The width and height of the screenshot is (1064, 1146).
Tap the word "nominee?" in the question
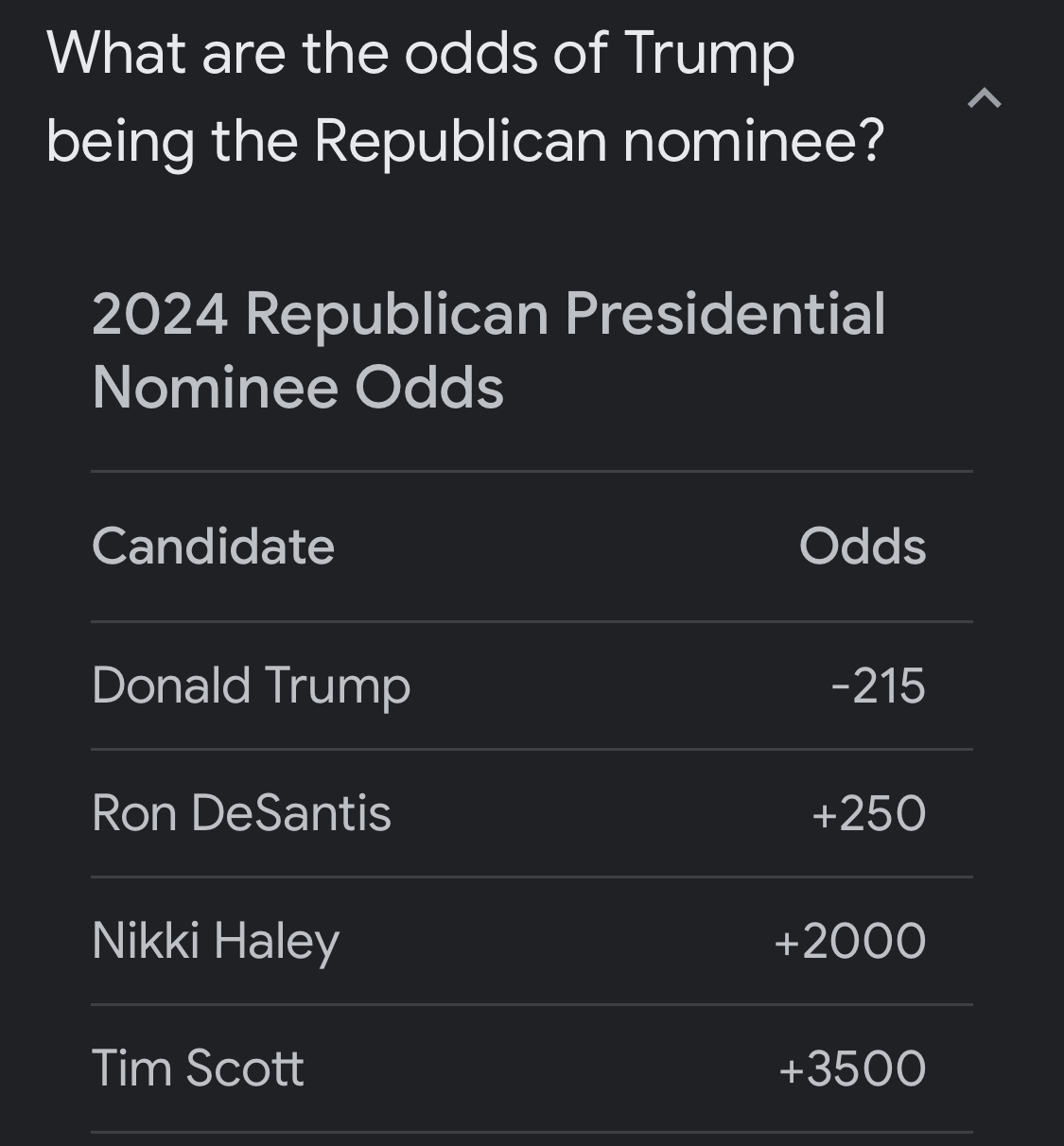(754, 142)
